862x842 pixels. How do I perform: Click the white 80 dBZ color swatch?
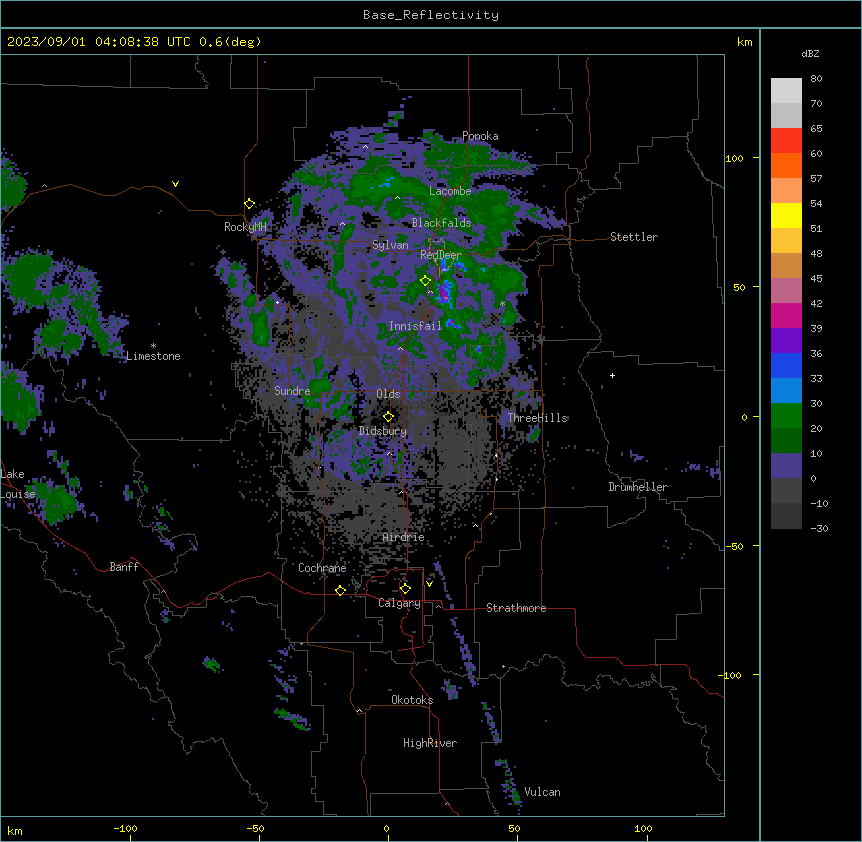(x=786, y=90)
